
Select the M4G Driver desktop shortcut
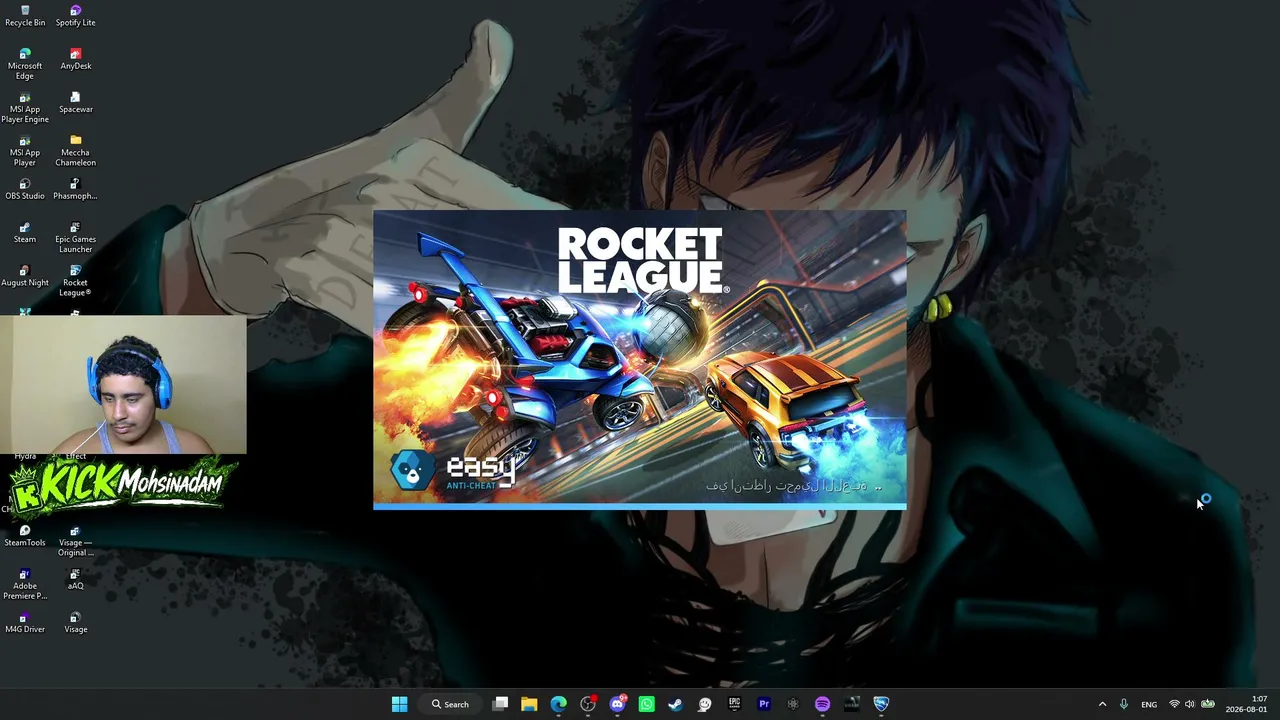25,623
